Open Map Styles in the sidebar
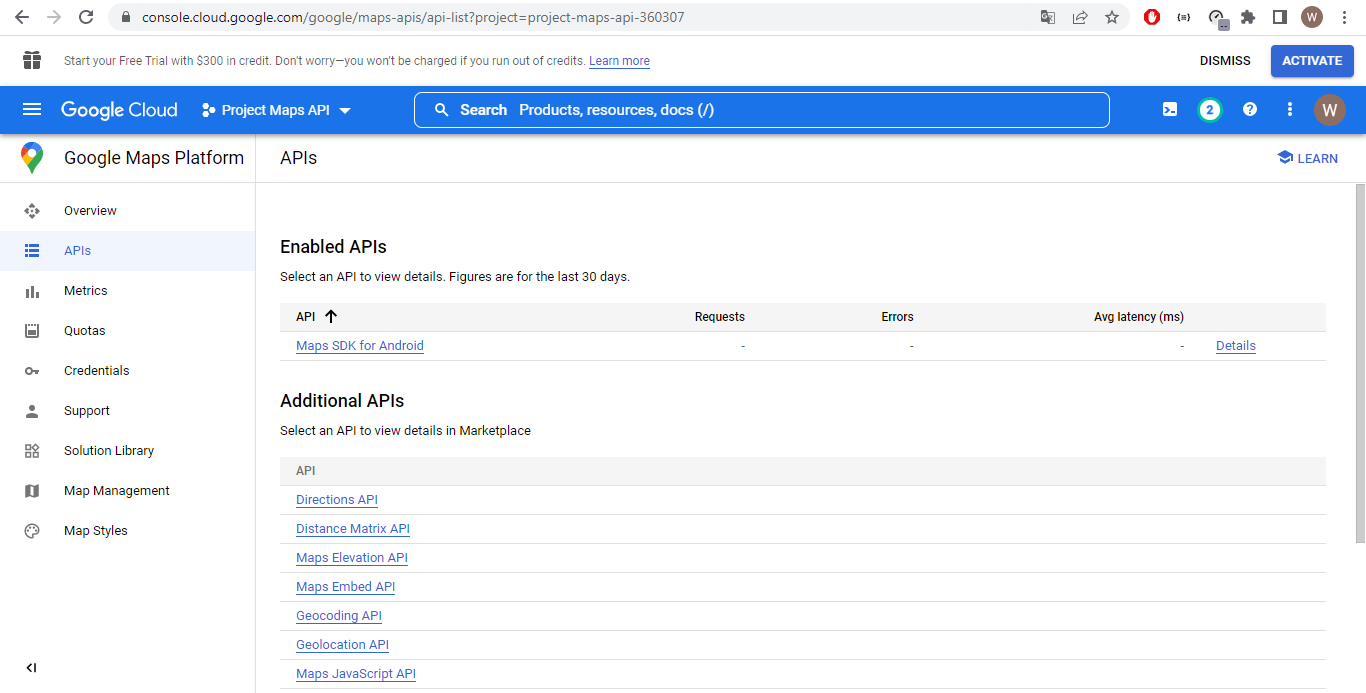 pyautogui.click(x=128, y=531)
